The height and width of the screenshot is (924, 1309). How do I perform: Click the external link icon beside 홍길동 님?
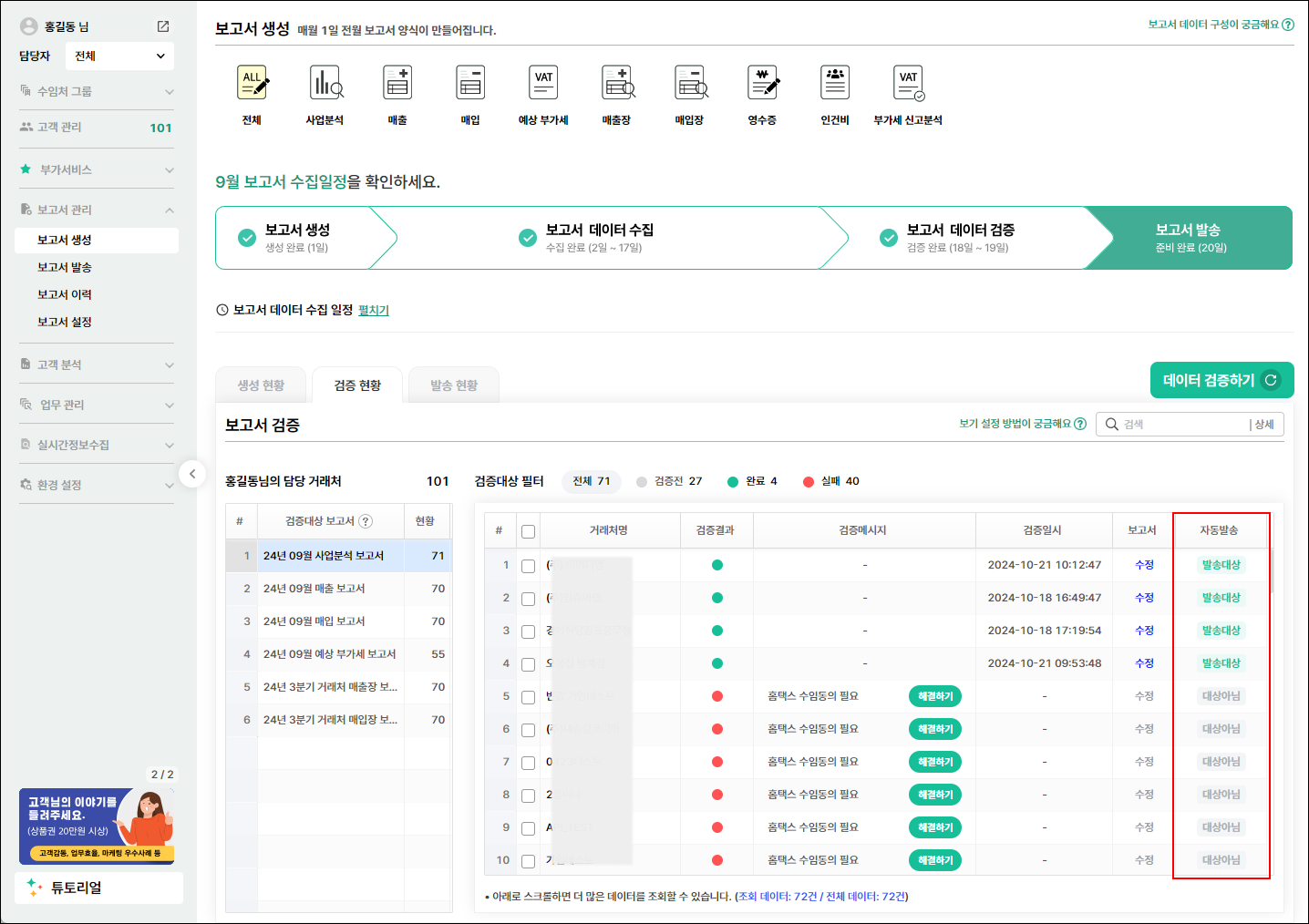click(163, 26)
